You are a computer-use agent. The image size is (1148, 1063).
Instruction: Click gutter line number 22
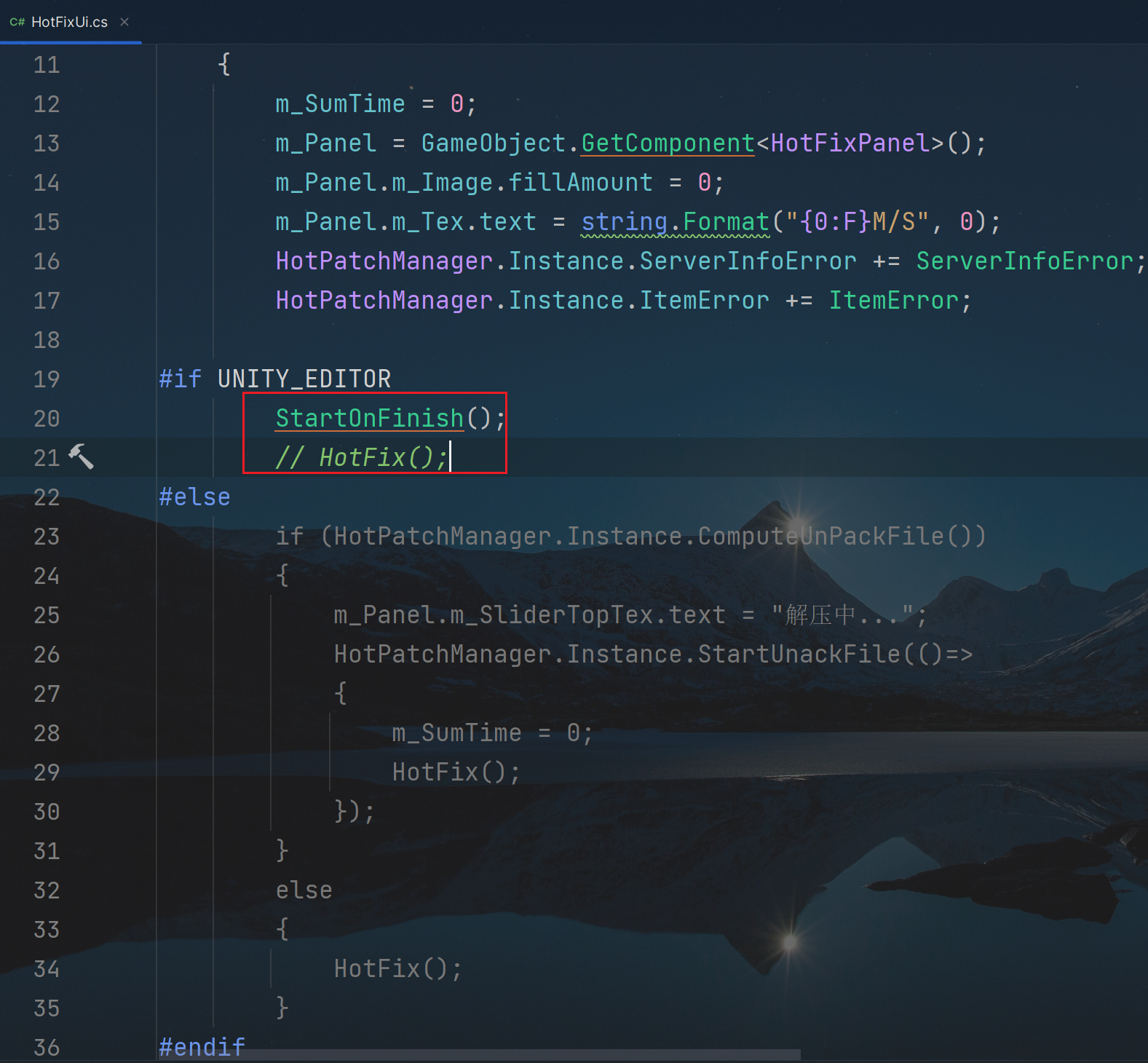tap(47, 497)
